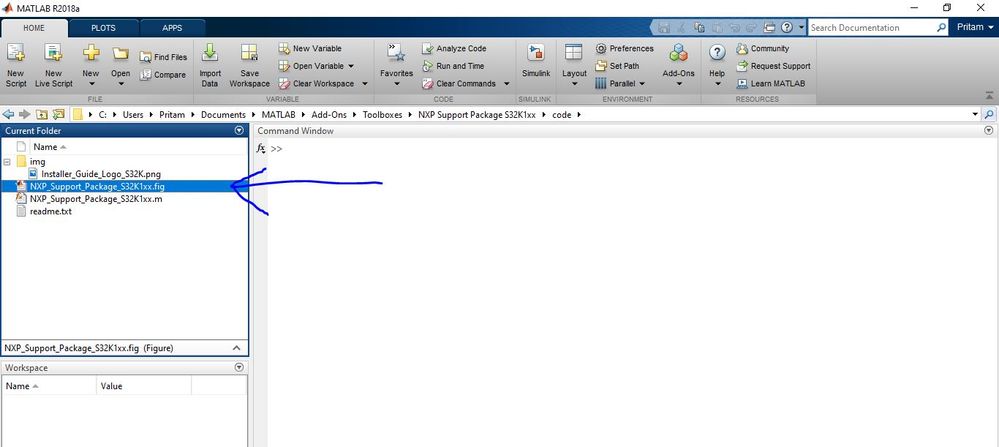Screen dimensions: 999x447
Task: Click NXP Support Package S32K1xx path segment
Action: tap(477, 115)
